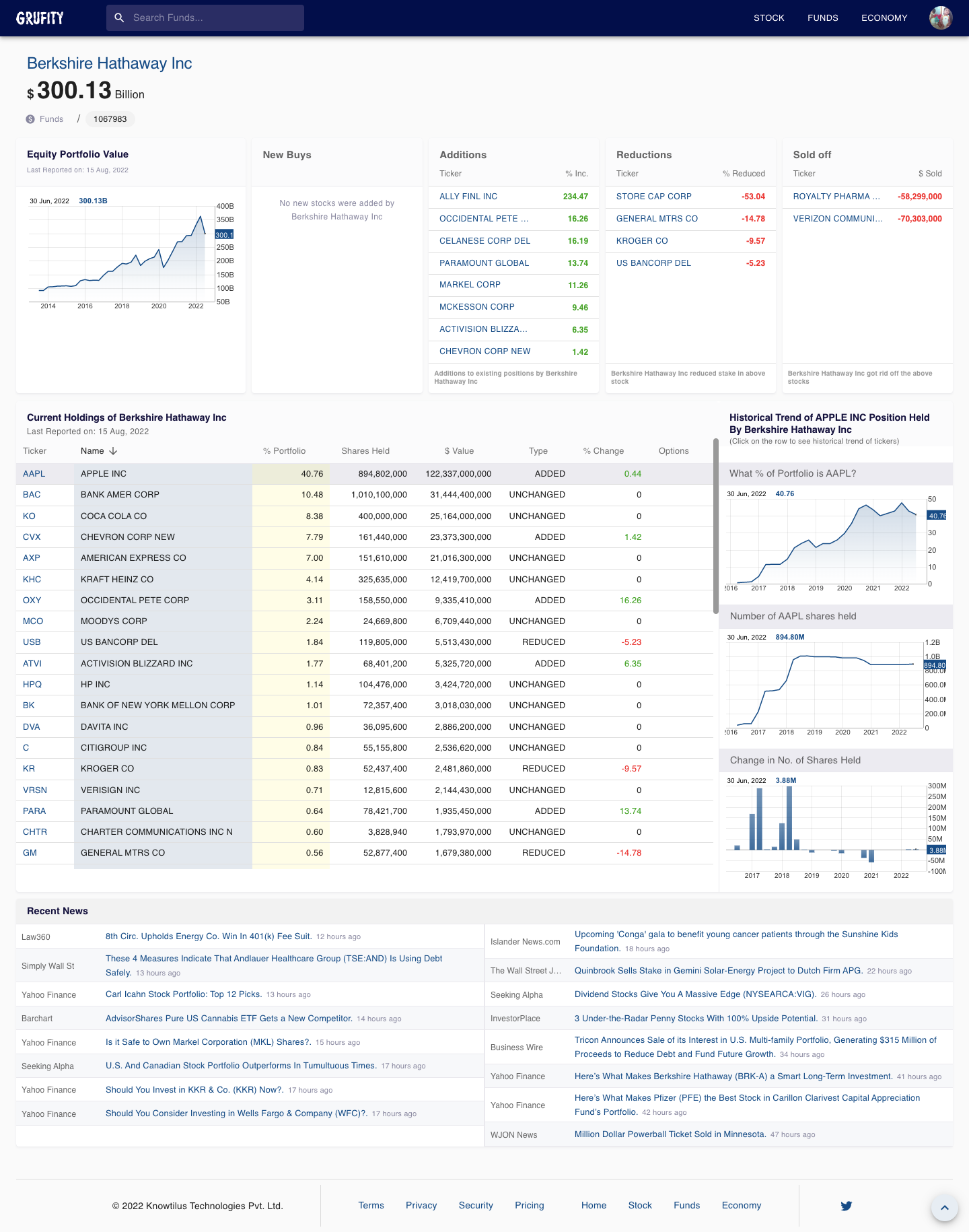
Task: Click the BAC ticker in holdings
Action: pos(32,495)
